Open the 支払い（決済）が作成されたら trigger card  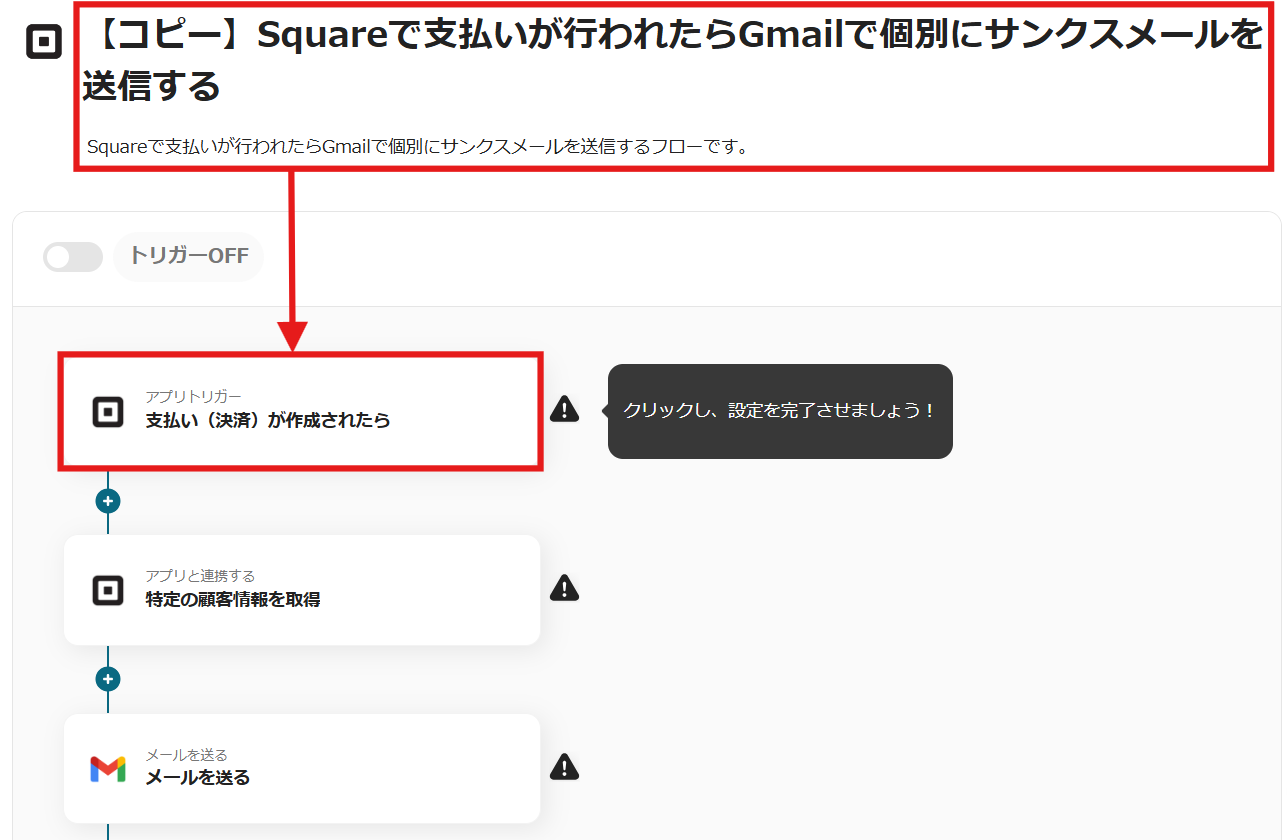[x=301, y=411]
